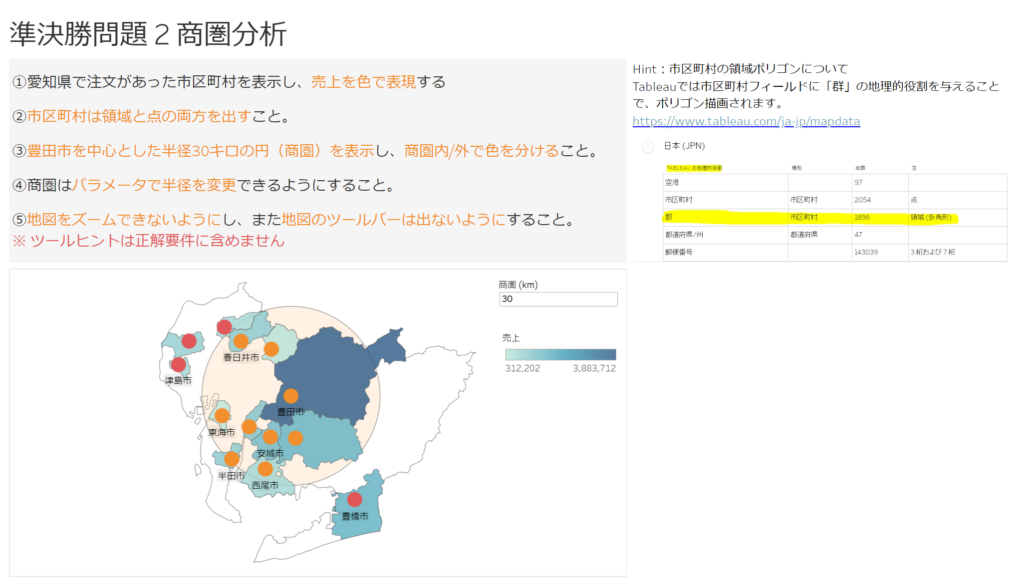The width and height of the screenshot is (1024, 588).
Task: Click the TABLEAU の地理的役割 column header
Action: [694, 168]
